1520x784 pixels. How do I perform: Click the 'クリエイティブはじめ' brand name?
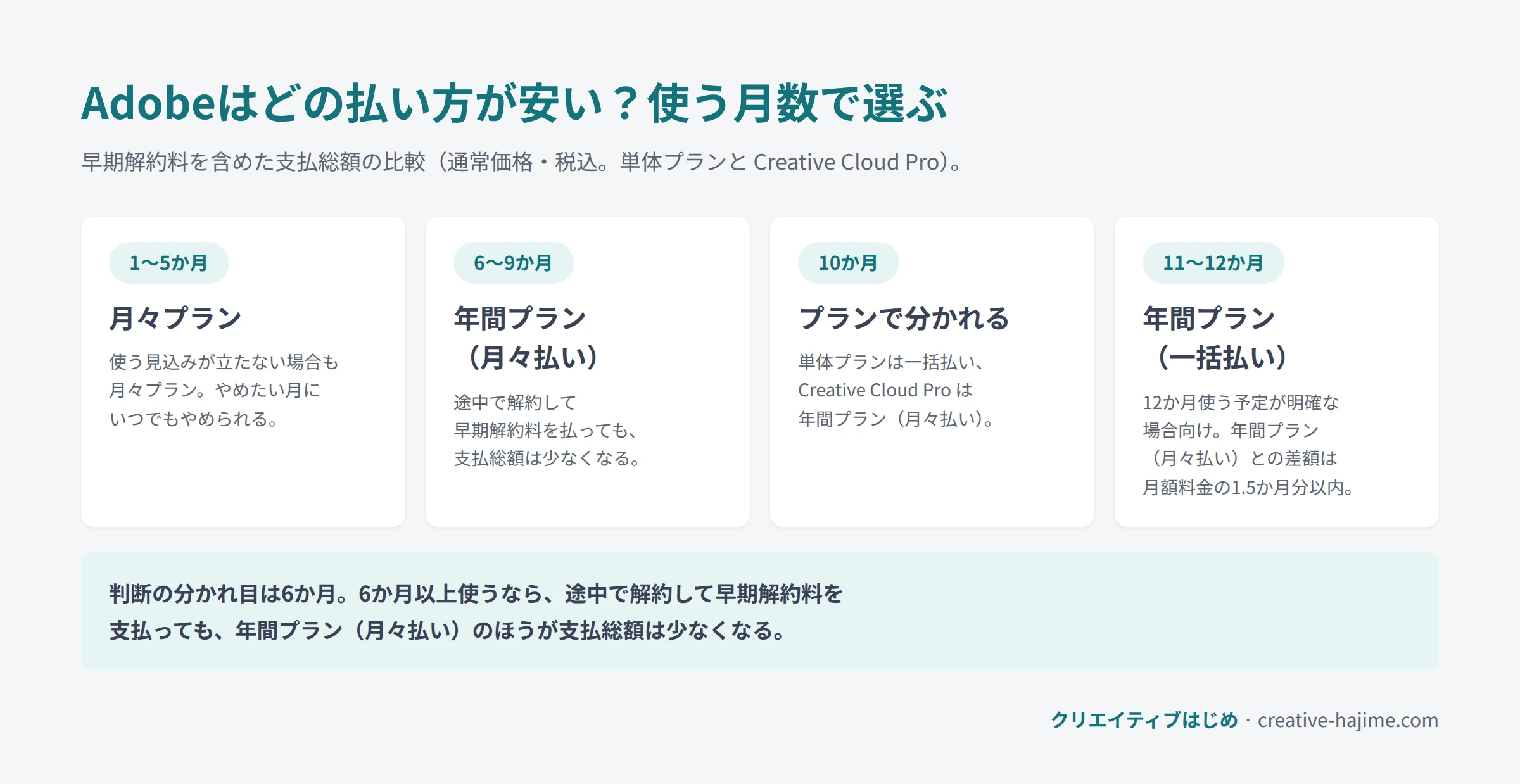[x=1144, y=720]
